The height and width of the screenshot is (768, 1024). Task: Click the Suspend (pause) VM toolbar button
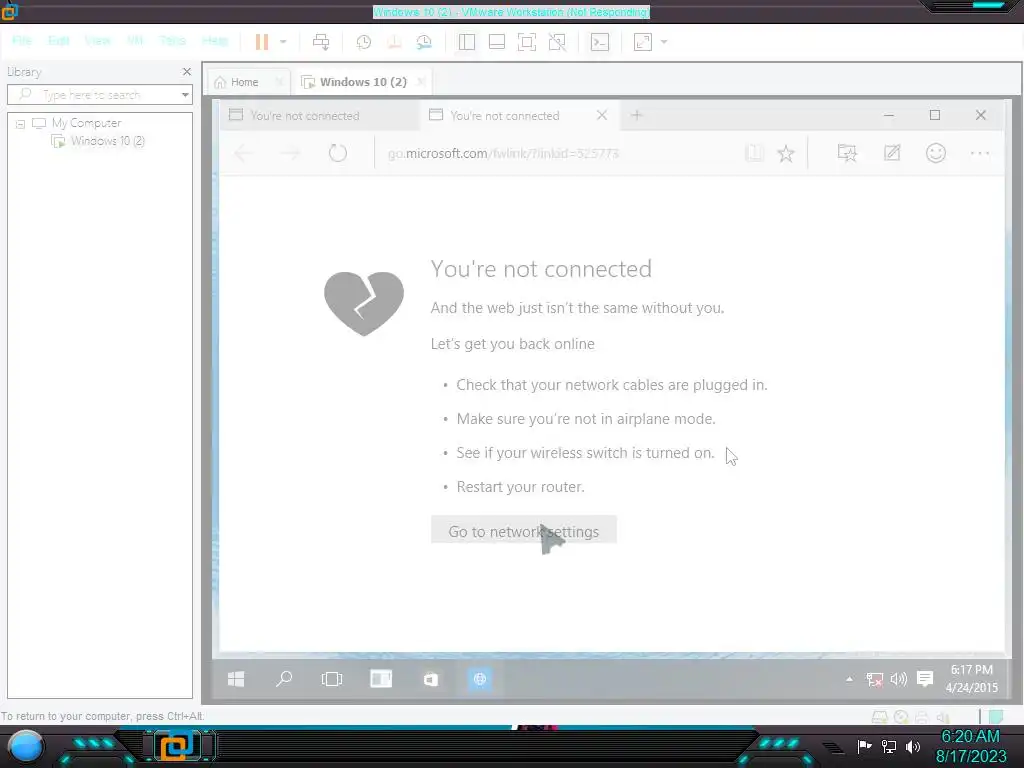coord(262,42)
